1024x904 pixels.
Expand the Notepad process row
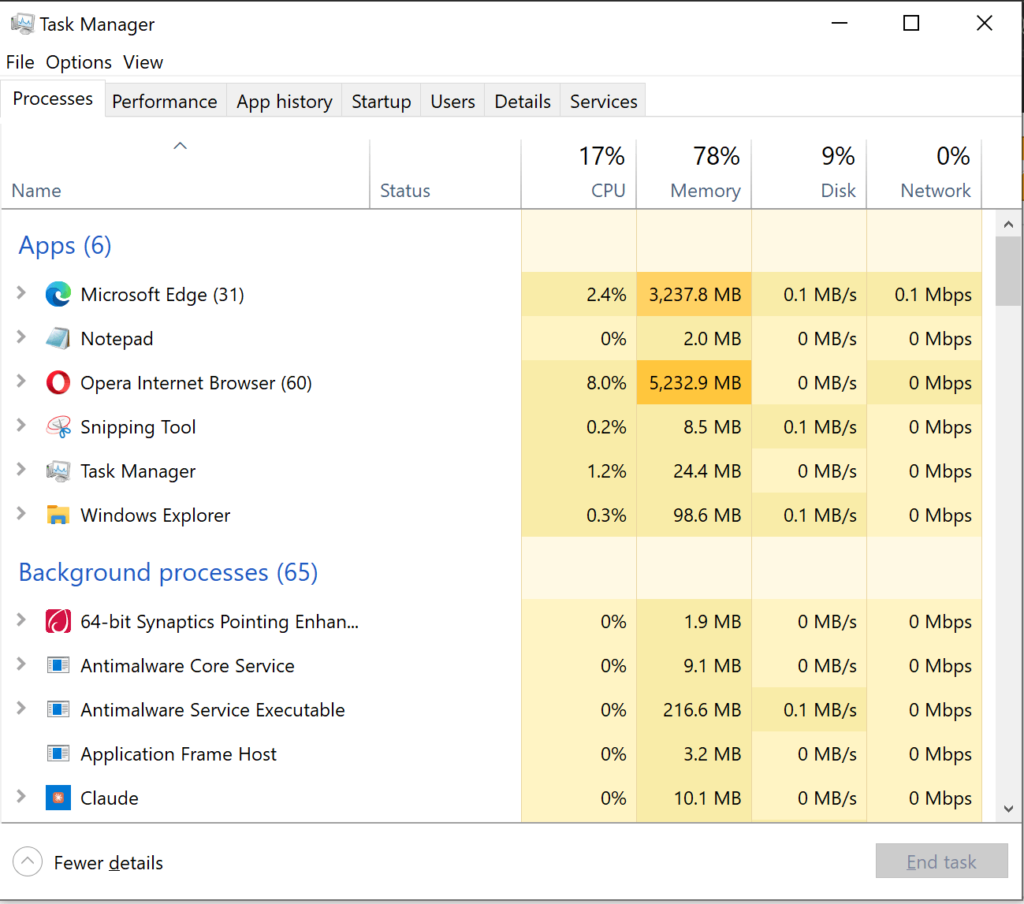coord(21,337)
